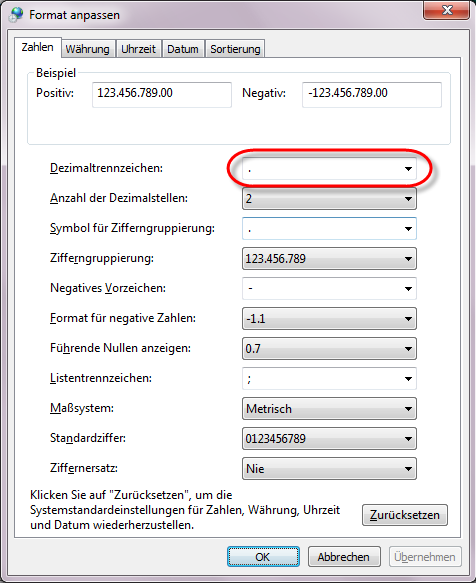Click the Positiv example field
This screenshot has width=476, height=583.
click(x=162, y=95)
